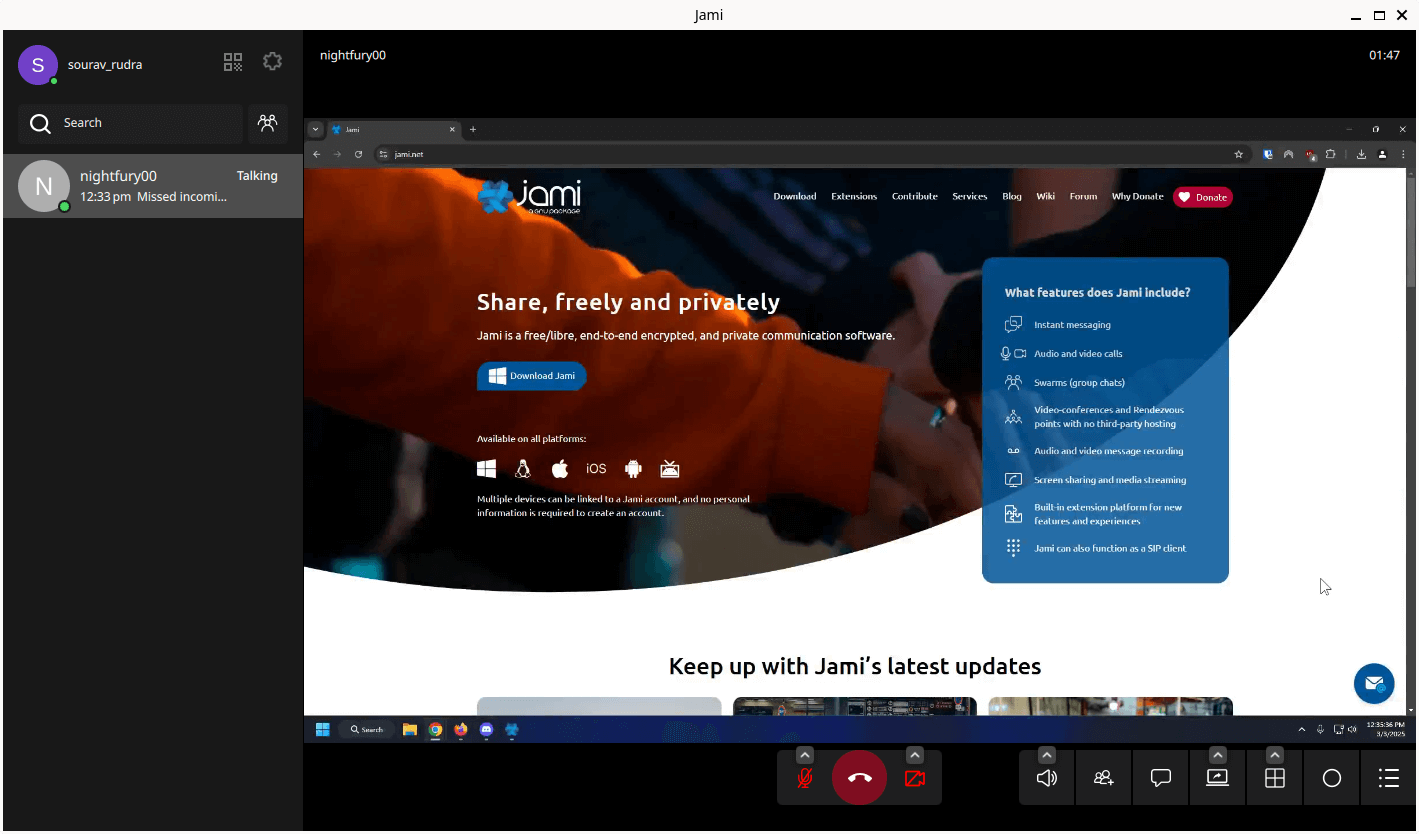Select the speaker output icon in call controls
The height and width of the screenshot is (834, 1419).
tap(1045, 777)
